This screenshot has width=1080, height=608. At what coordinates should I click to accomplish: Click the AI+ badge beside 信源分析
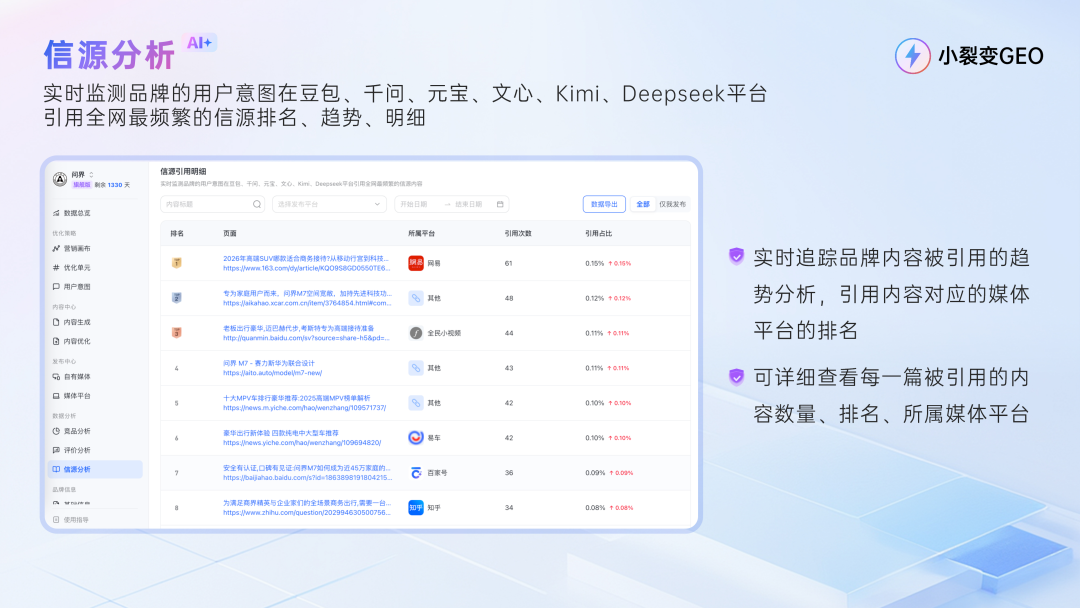tap(200, 43)
